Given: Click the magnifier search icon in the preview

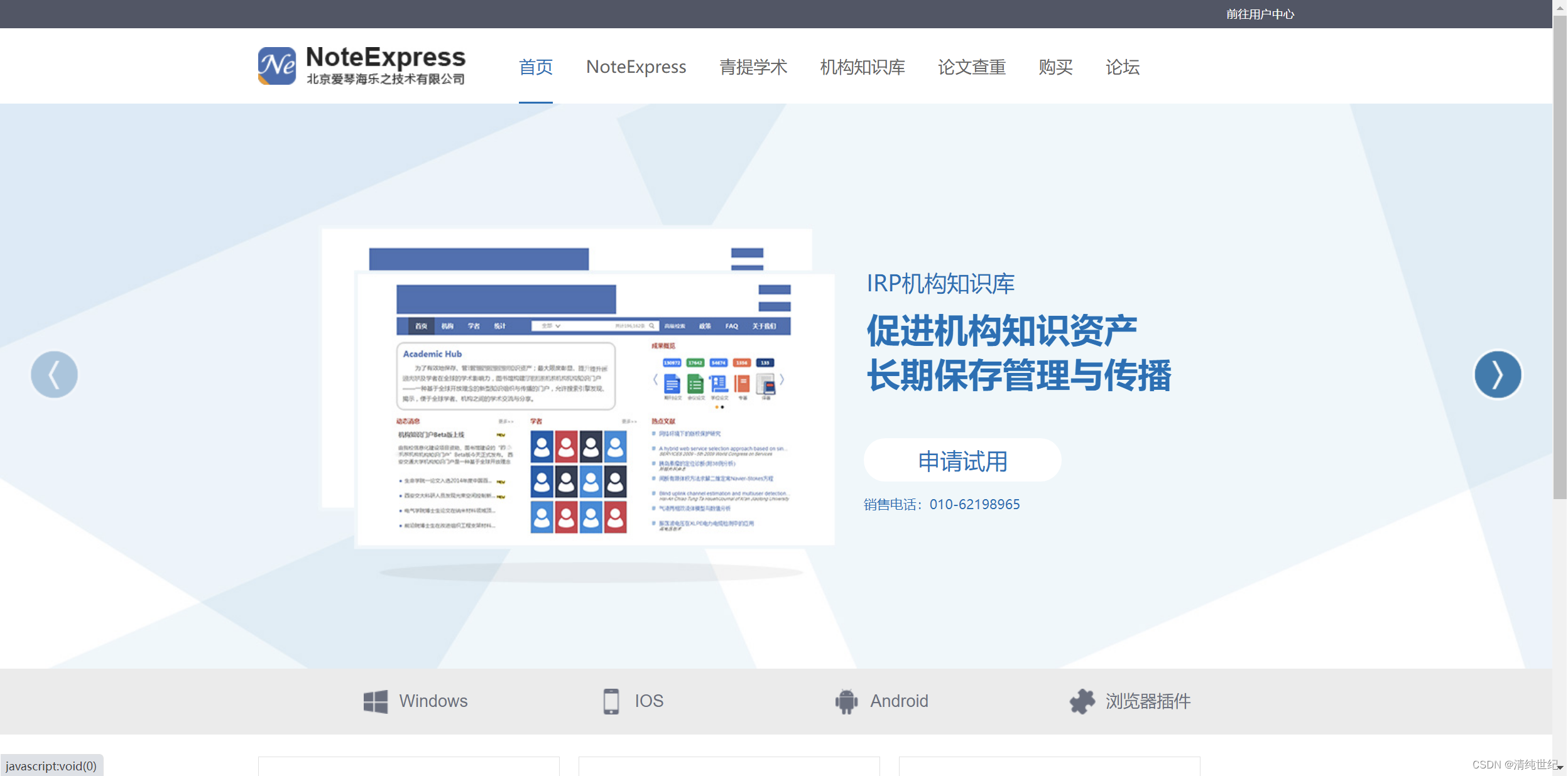Looking at the screenshot, I should (x=651, y=326).
